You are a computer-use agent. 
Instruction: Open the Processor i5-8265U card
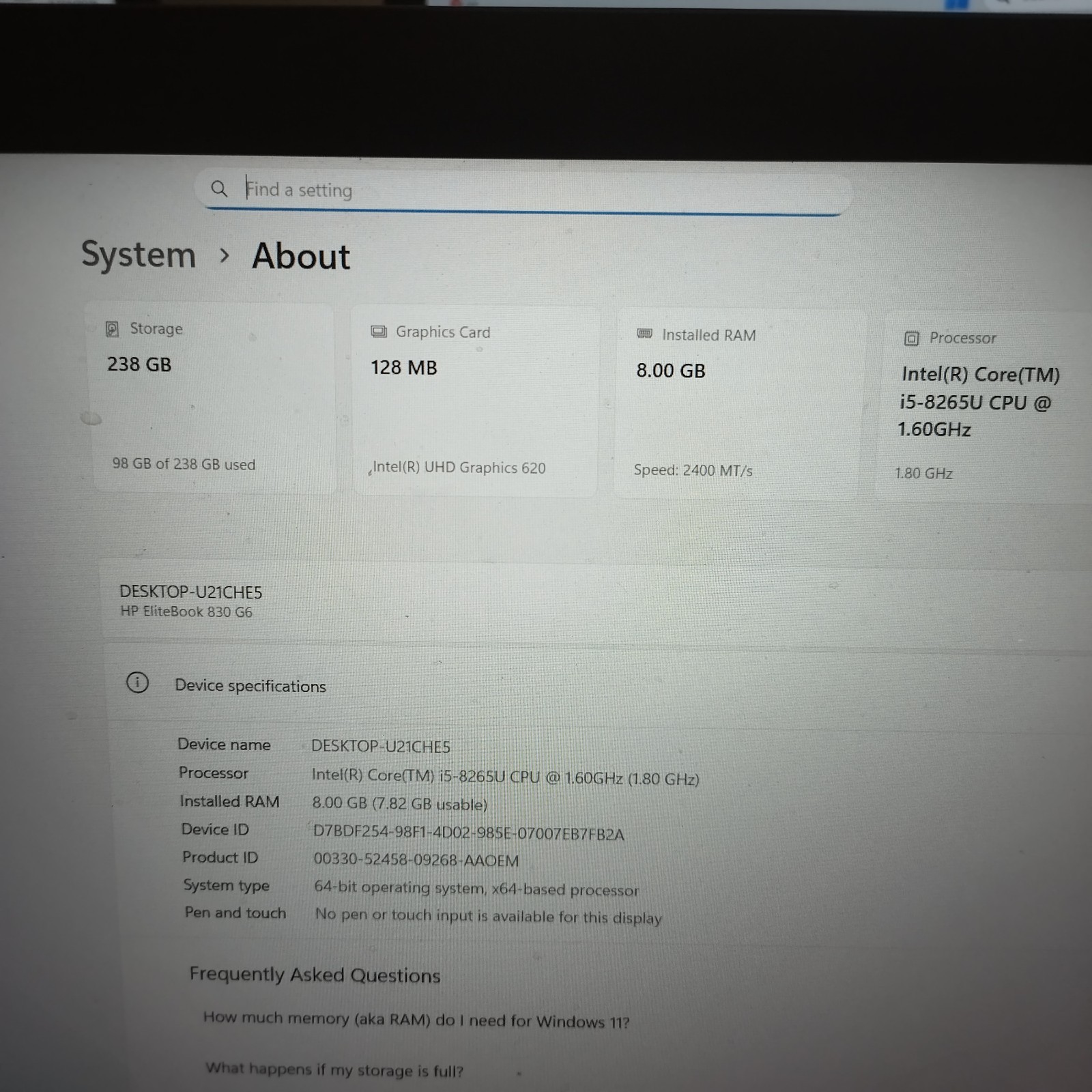pos(986,407)
